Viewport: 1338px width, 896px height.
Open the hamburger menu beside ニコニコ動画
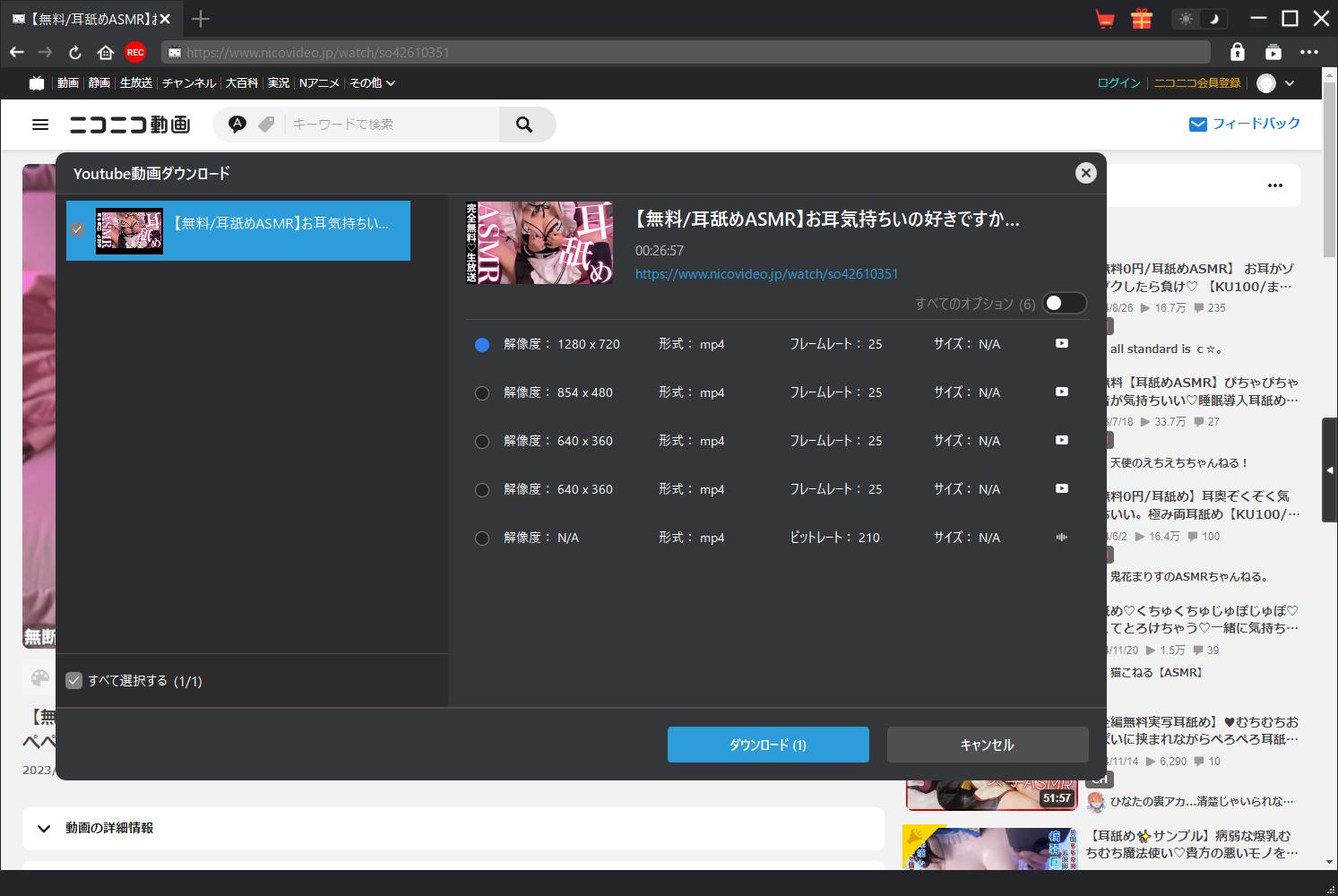coord(40,125)
